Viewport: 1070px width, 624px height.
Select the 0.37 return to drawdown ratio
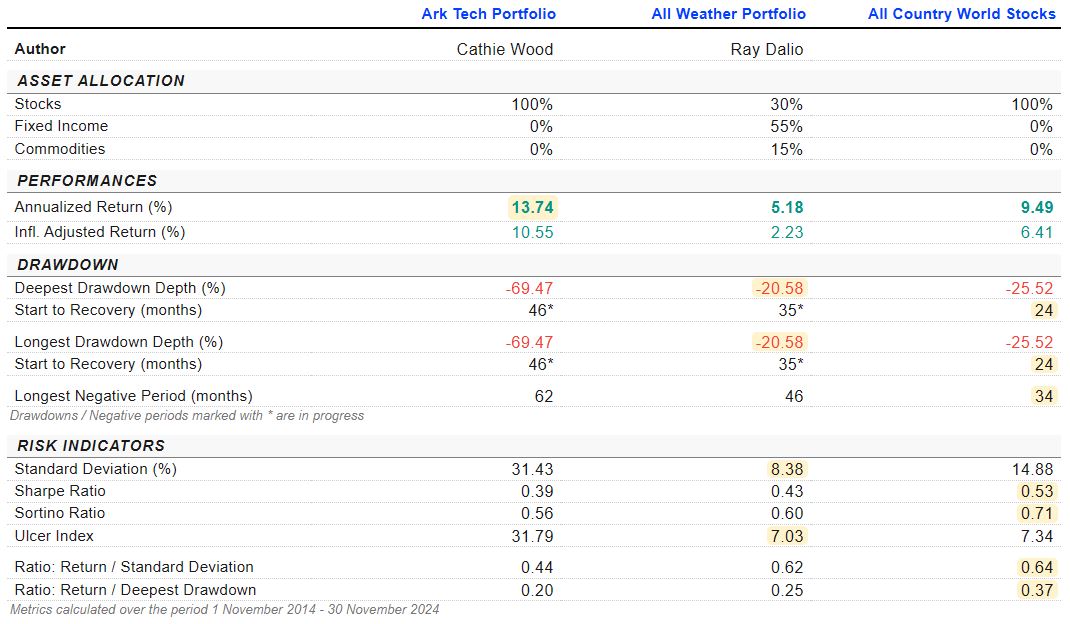tap(1037, 591)
